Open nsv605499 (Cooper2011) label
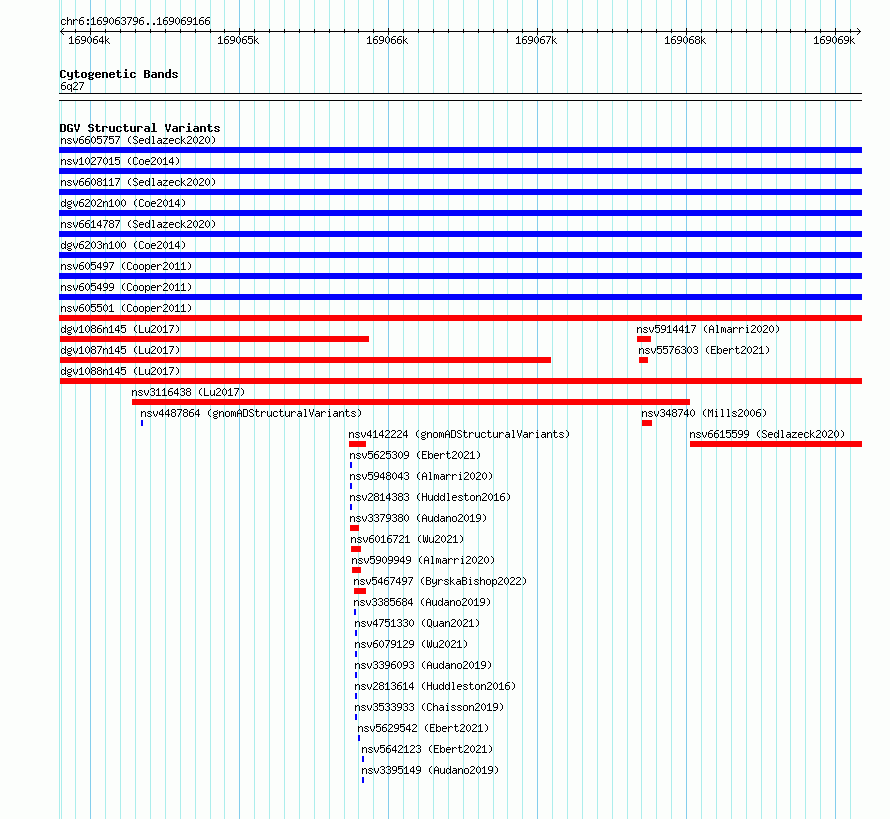Image resolution: width=890 pixels, height=819 pixels. click(126, 287)
